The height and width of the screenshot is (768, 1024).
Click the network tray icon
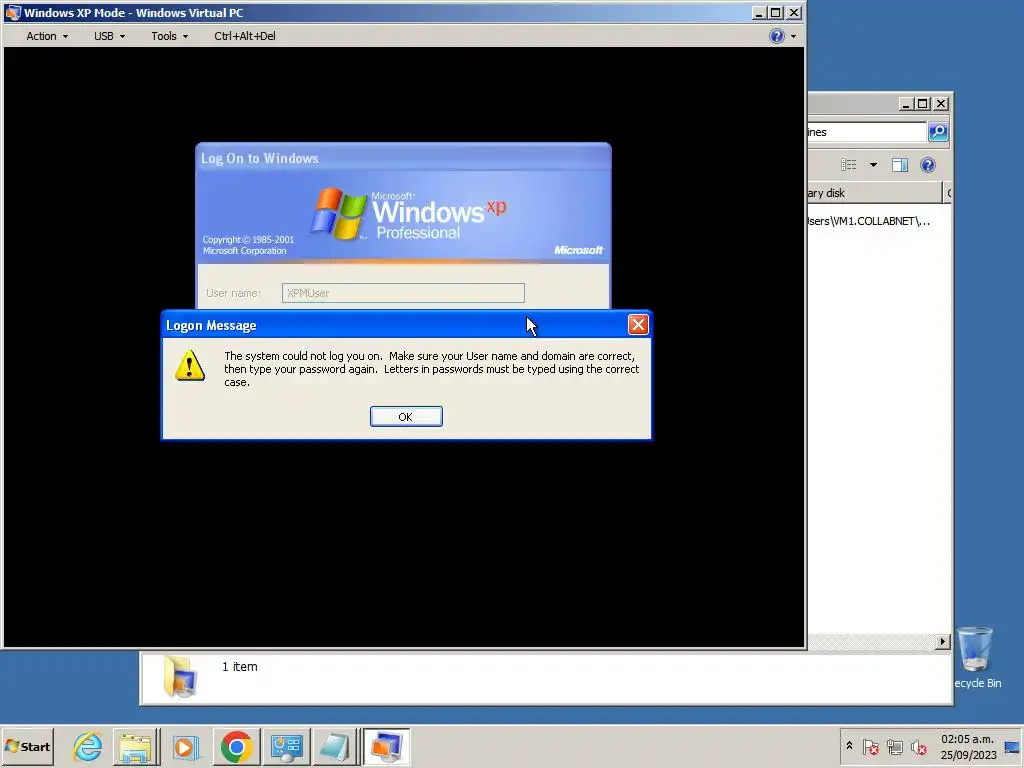pyautogui.click(x=895, y=747)
